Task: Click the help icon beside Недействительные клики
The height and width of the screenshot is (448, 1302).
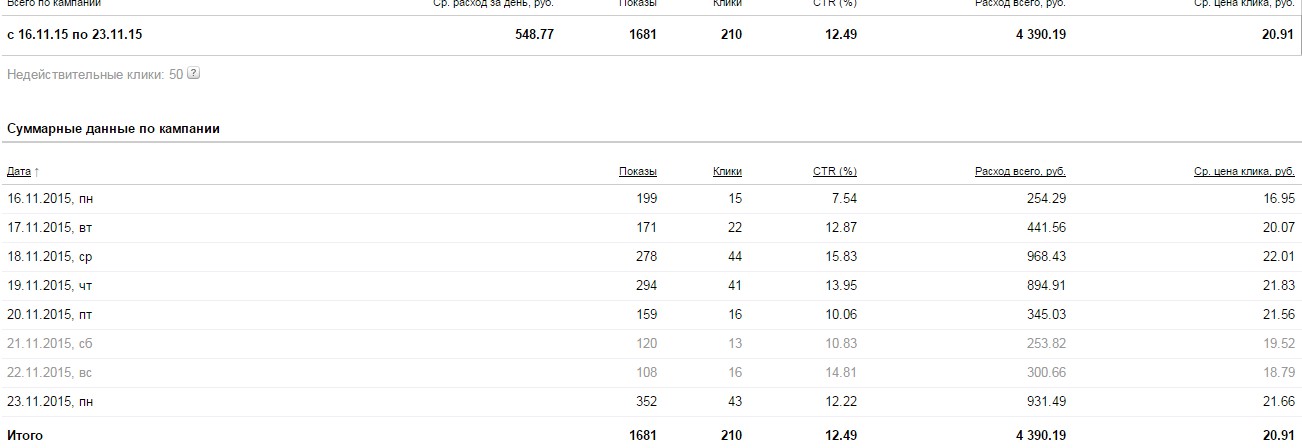Action: [194, 74]
